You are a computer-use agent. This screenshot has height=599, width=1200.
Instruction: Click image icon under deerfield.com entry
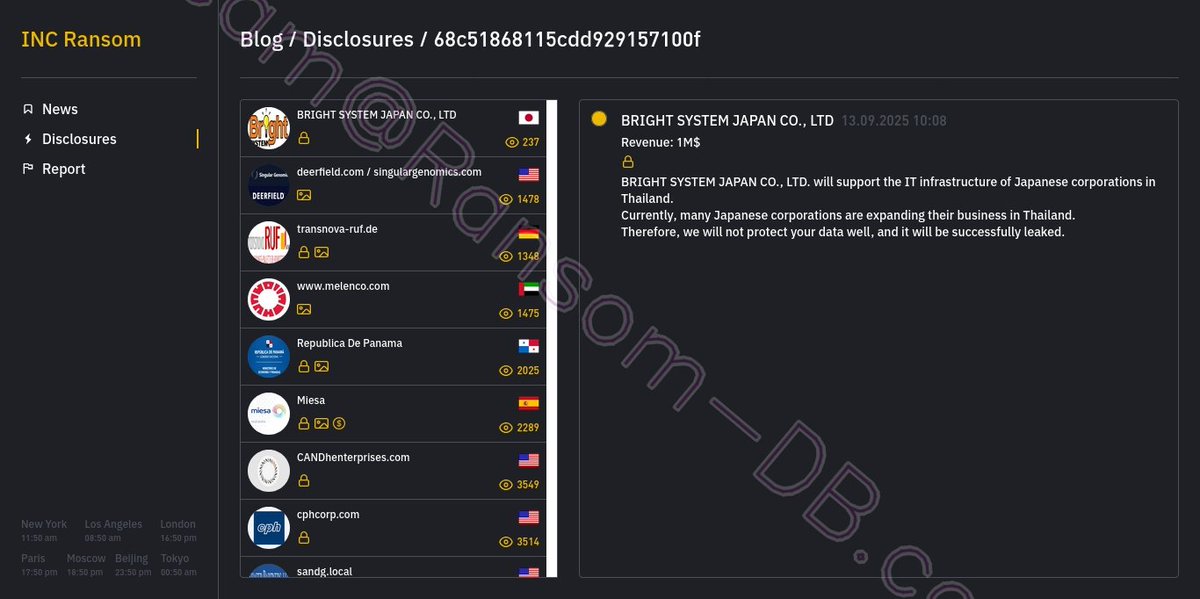pyautogui.click(x=304, y=195)
